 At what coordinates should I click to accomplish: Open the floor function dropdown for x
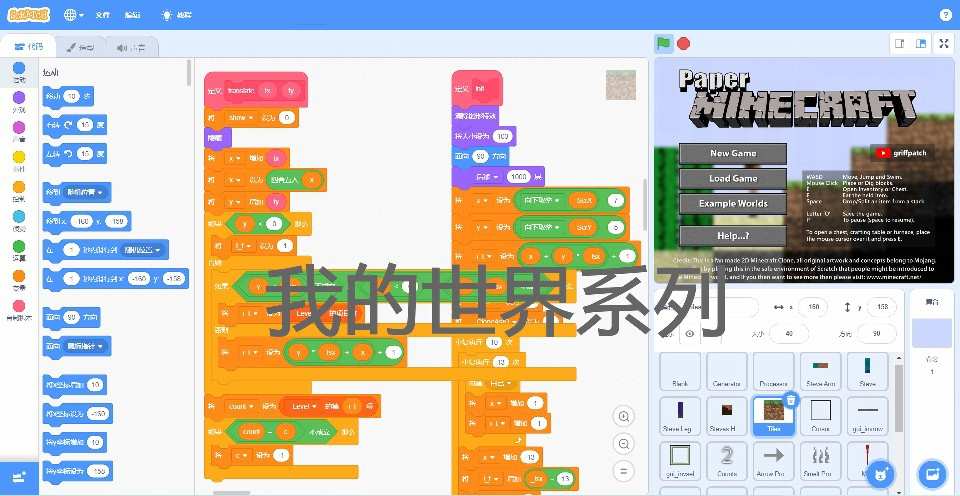(540, 200)
